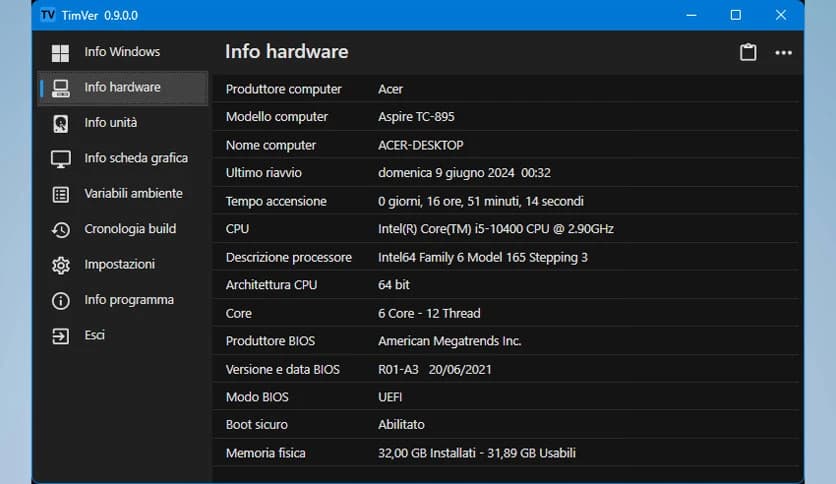836x484 pixels.
Task: Click the Info programma info icon
Action: pyautogui.click(x=60, y=301)
